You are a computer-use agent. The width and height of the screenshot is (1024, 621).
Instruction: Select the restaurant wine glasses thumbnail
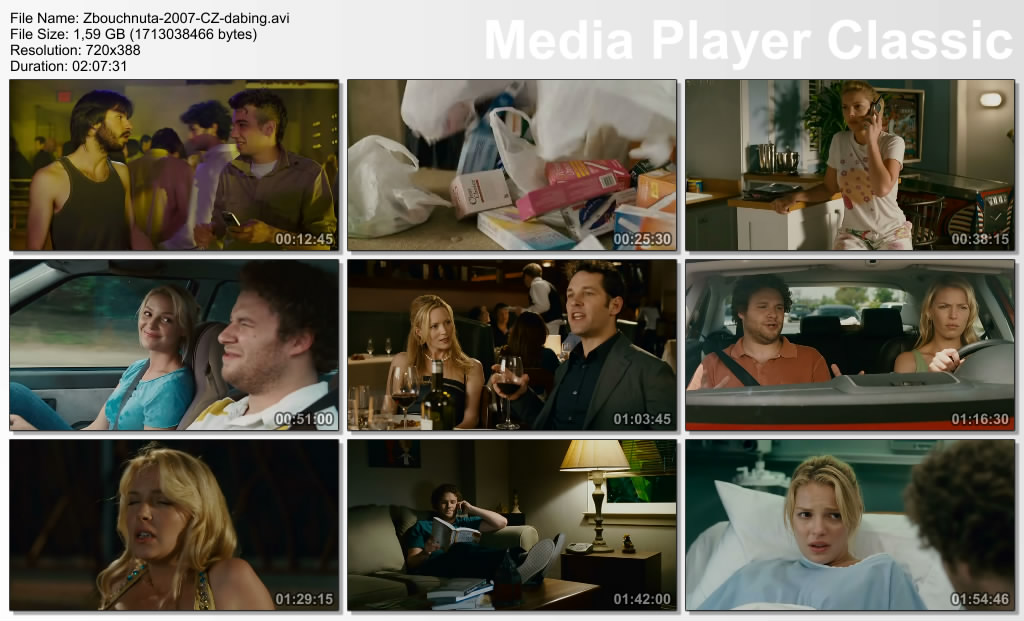pos(512,345)
